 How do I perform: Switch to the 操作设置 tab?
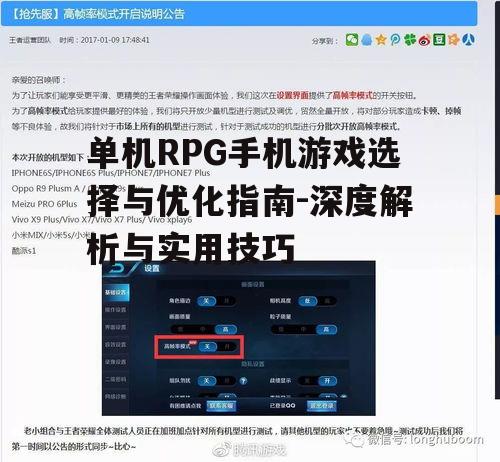[116, 310]
